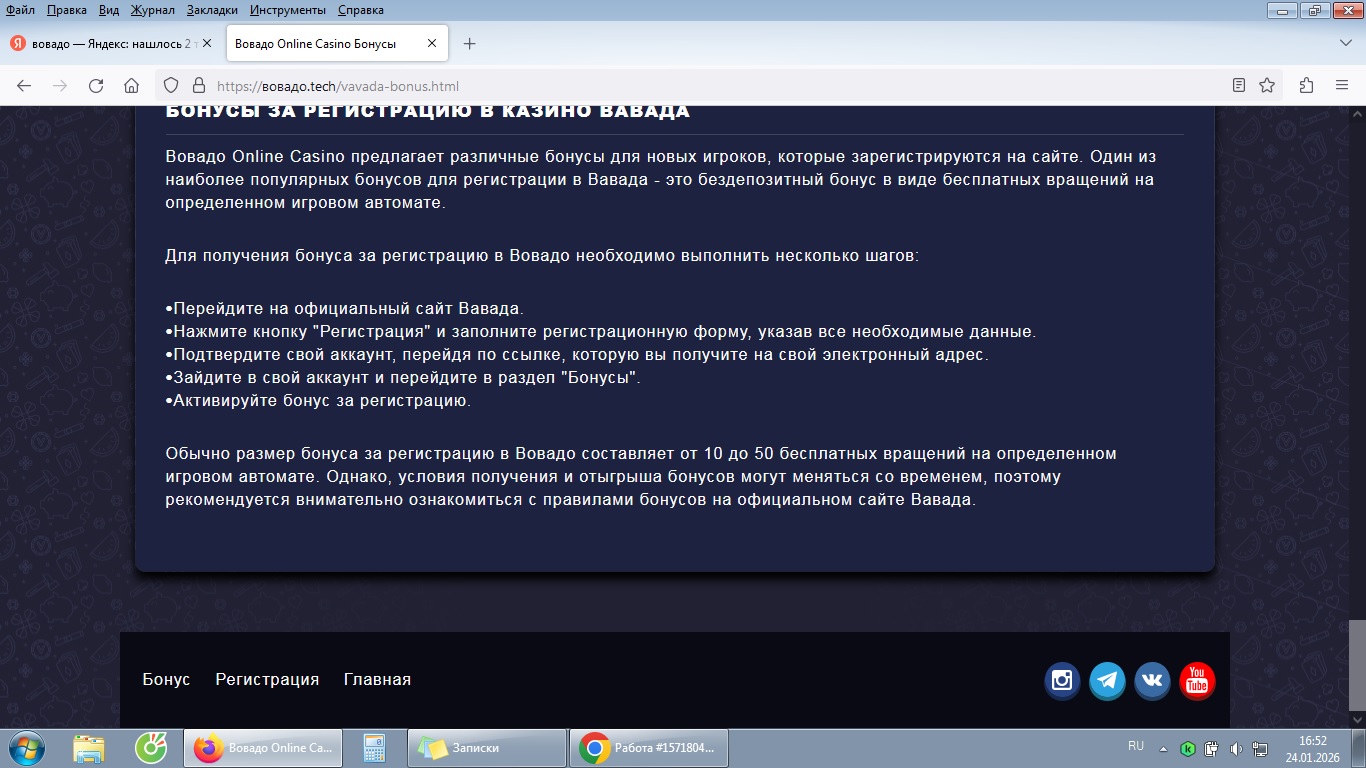Expand the list of all tabs
Image resolution: width=1366 pixels, height=768 pixels.
coord(1345,44)
